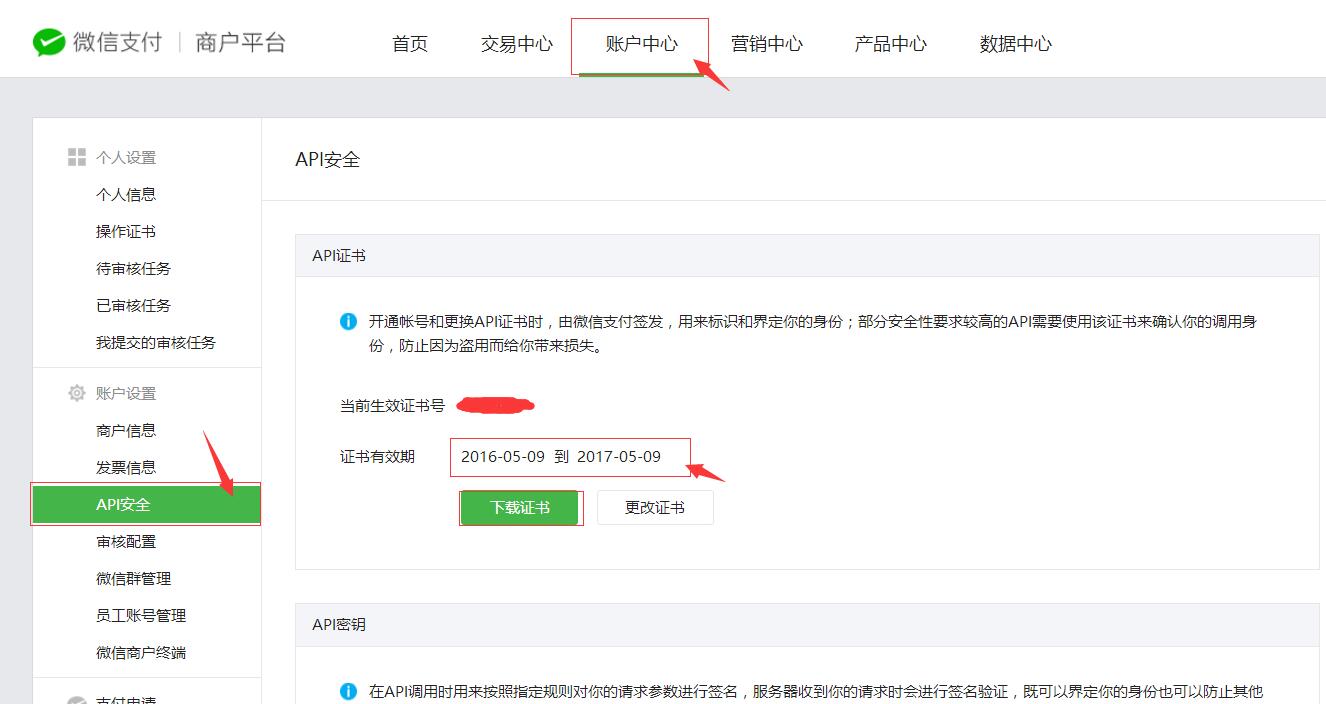Click the WeChat Pay logo icon
1326x704 pixels.
coord(49,42)
